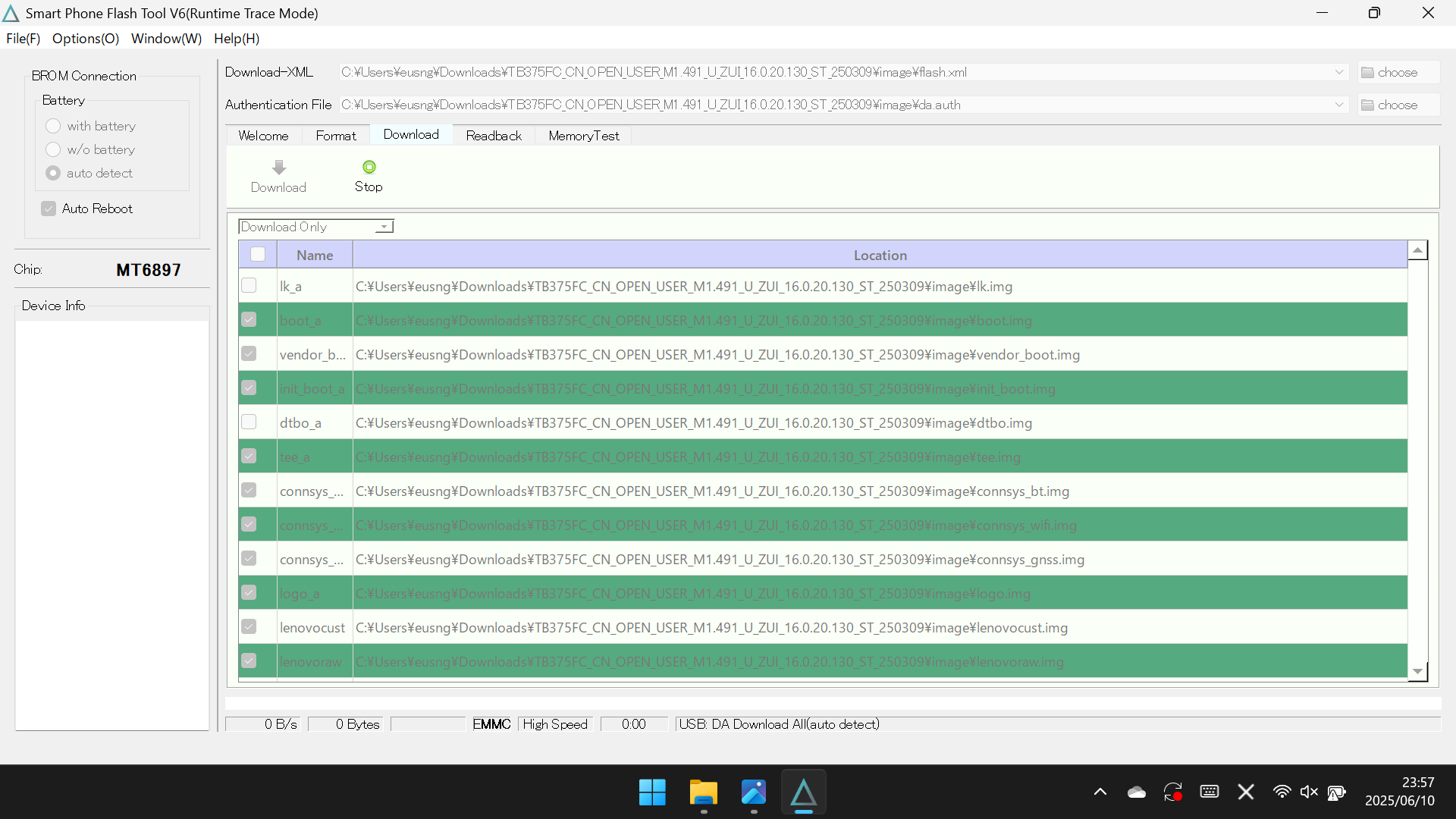Select the "with battery" radio button
The width and height of the screenshot is (1456, 819).
pos(54,126)
